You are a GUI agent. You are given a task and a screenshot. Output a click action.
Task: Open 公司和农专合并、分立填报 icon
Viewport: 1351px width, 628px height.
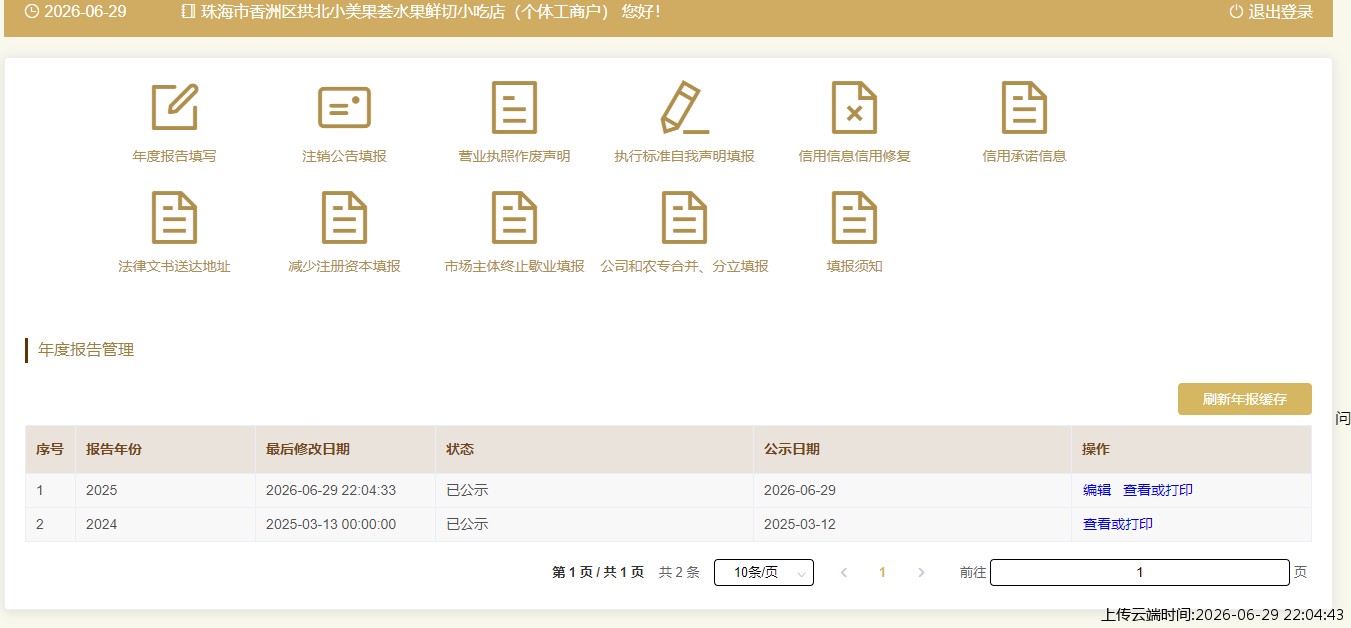pos(684,217)
